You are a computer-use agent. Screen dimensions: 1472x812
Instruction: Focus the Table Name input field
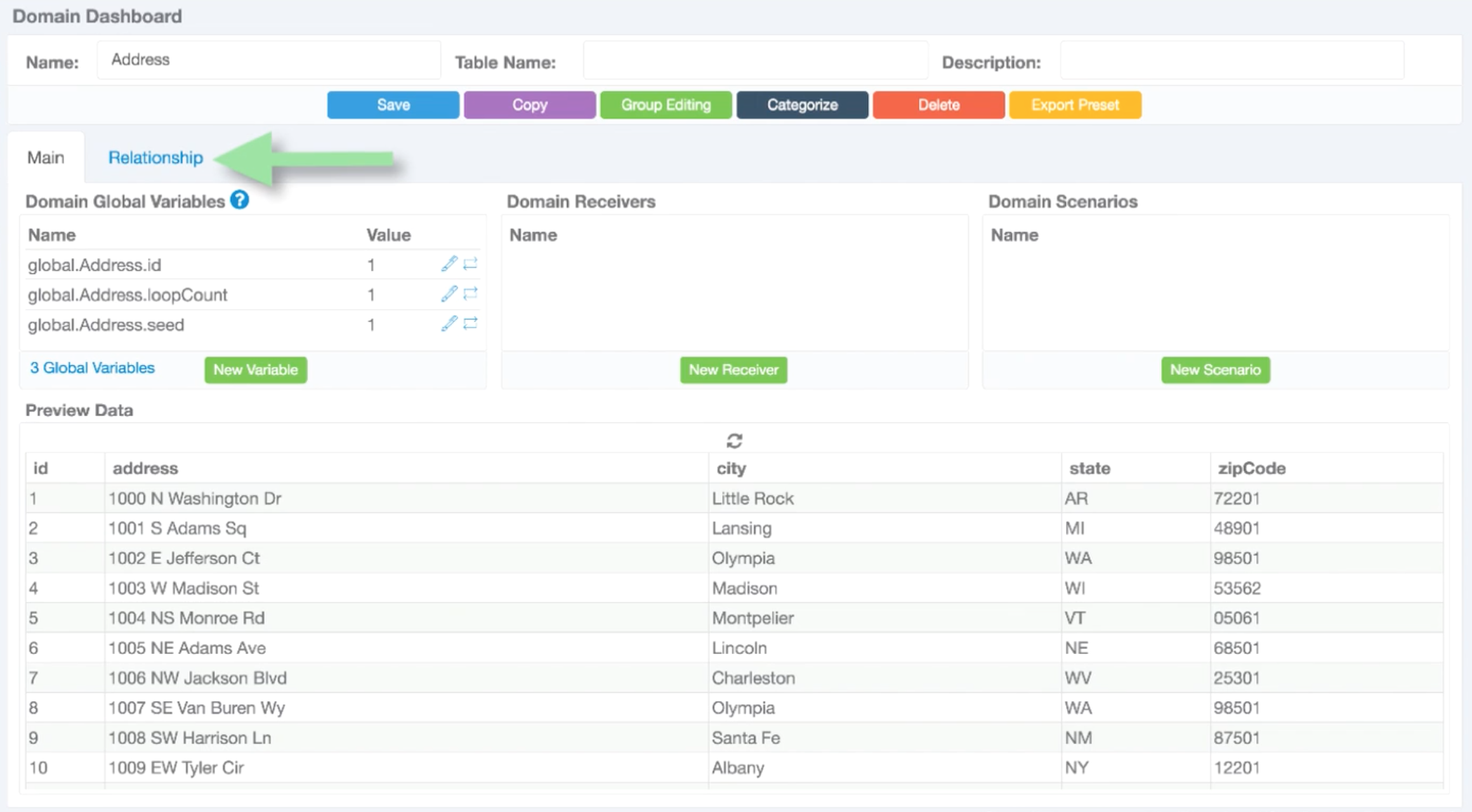tap(755, 61)
